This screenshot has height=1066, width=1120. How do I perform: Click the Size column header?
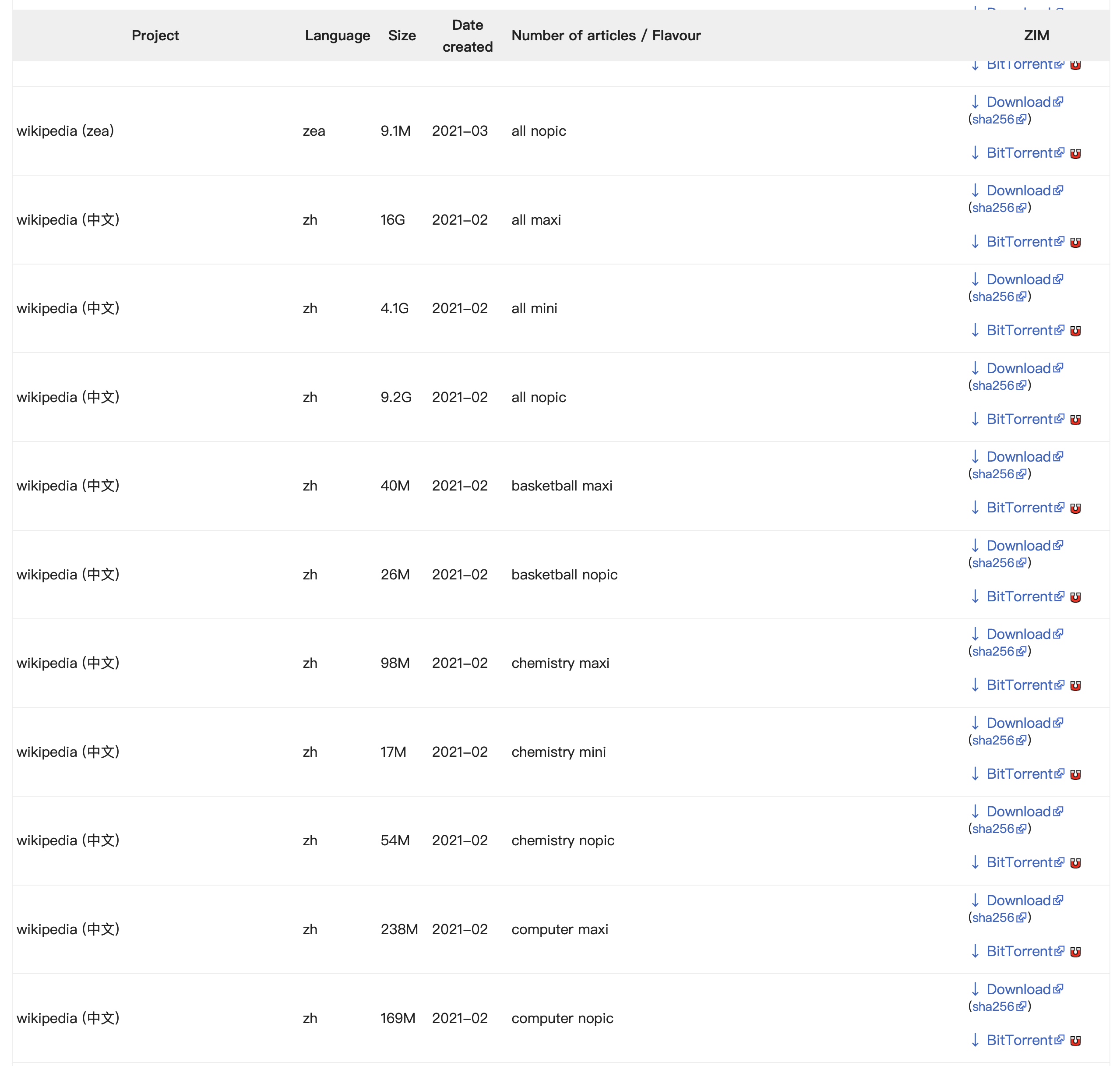(402, 35)
